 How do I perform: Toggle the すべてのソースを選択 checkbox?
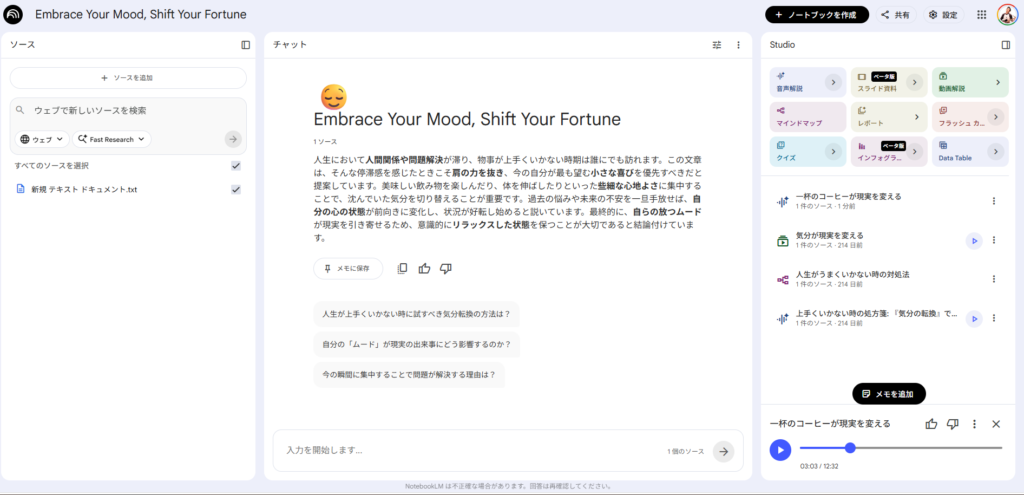[236, 166]
